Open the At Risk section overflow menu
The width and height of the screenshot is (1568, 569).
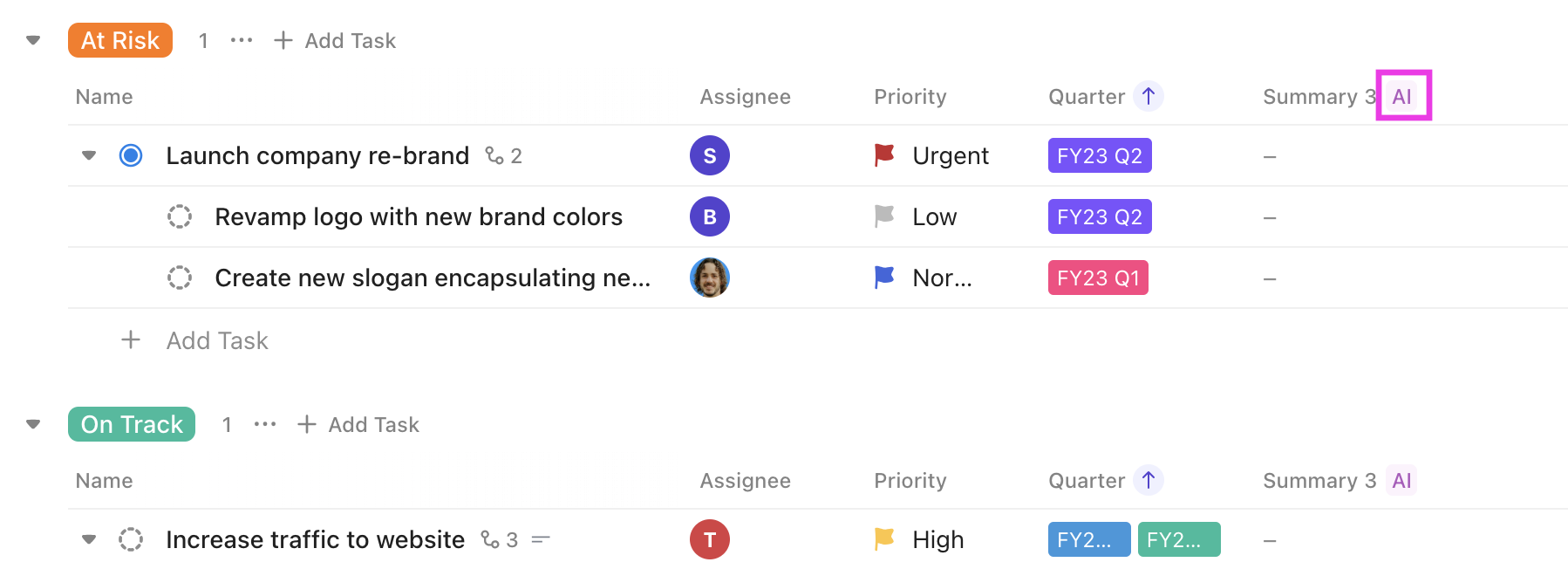[240, 39]
